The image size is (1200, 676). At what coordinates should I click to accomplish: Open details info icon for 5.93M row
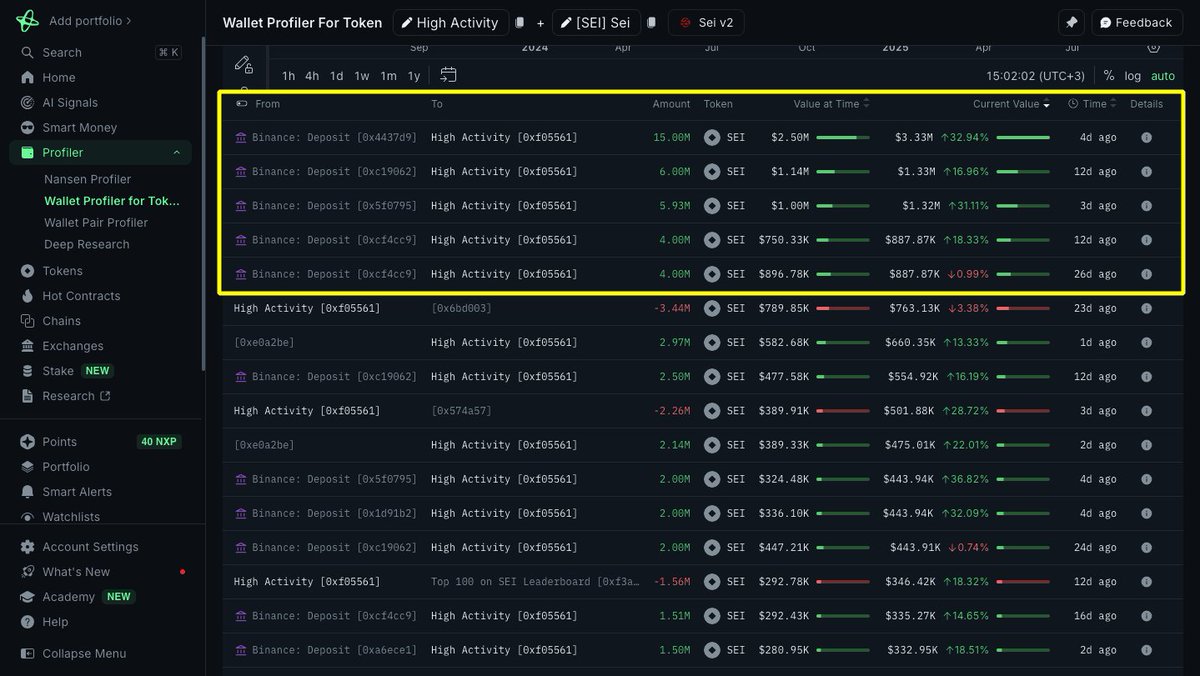point(1147,206)
